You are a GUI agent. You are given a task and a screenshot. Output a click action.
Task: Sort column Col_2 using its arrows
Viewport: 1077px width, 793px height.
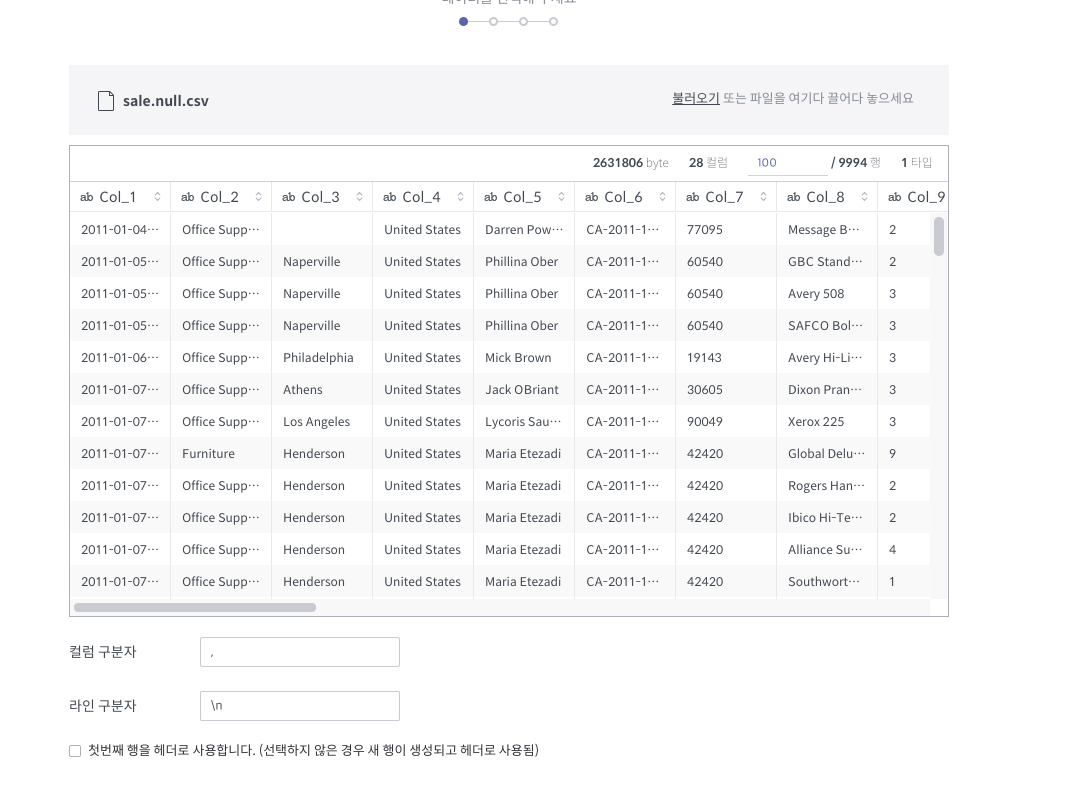[258, 197]
